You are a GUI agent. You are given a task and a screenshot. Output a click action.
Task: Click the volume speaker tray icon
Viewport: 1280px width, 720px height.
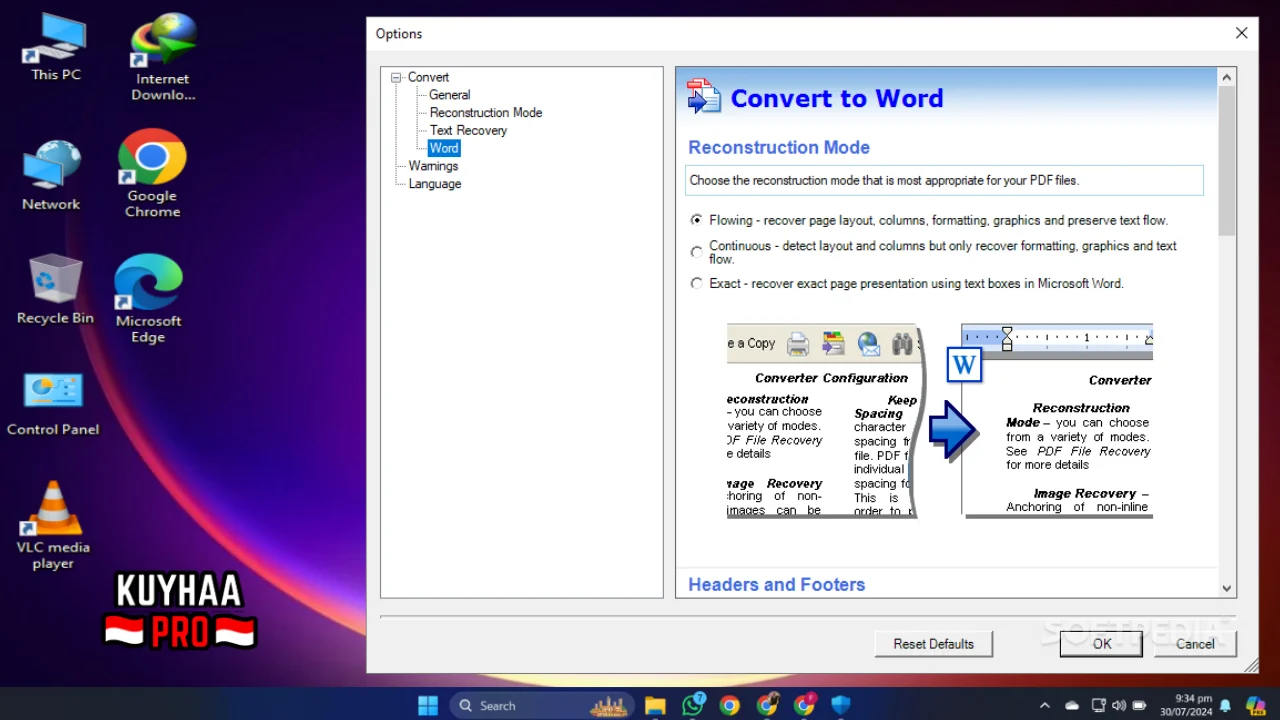(1118, 705)
